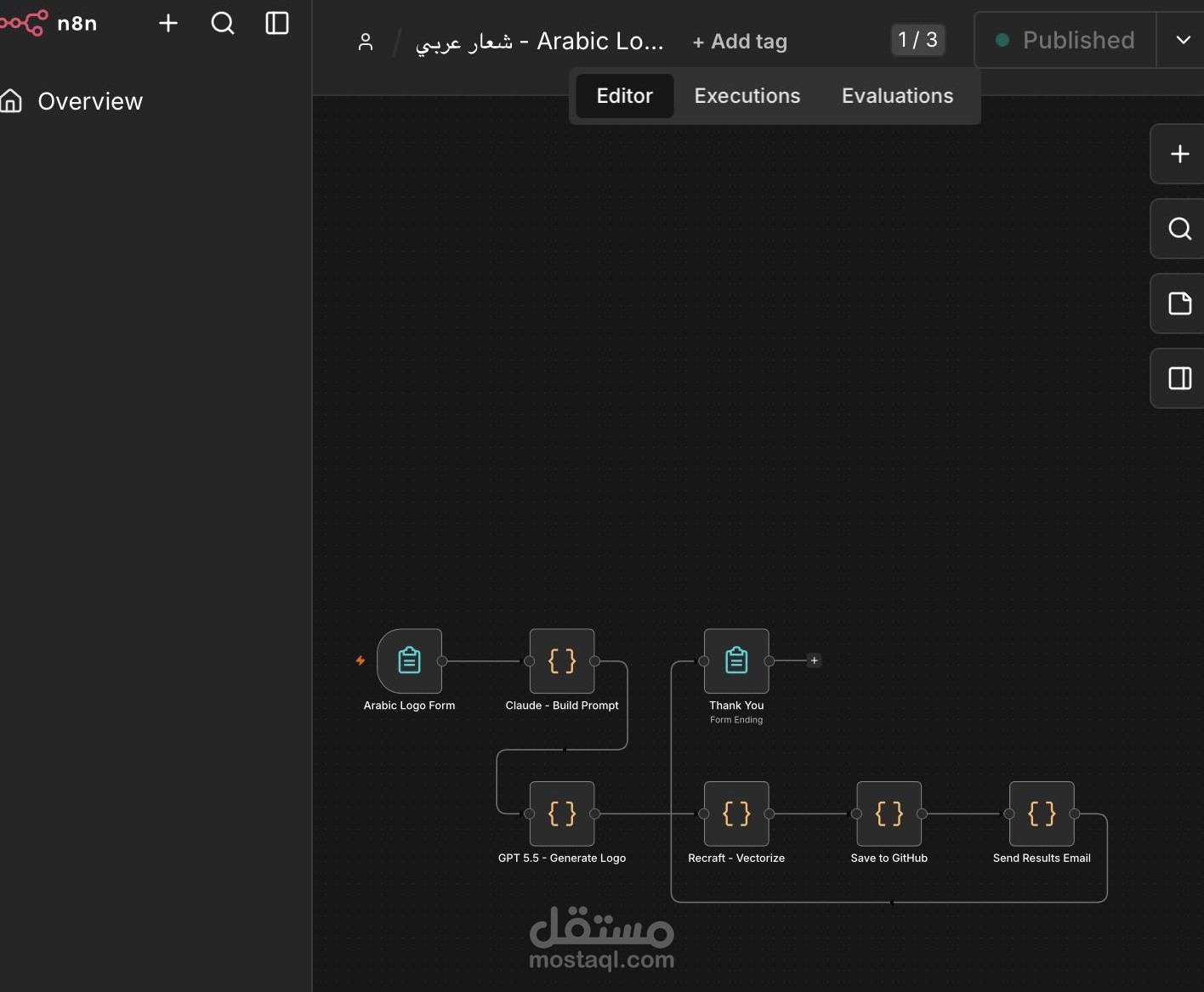
Task: Select the Save to GitHub node
Action: 889,813
